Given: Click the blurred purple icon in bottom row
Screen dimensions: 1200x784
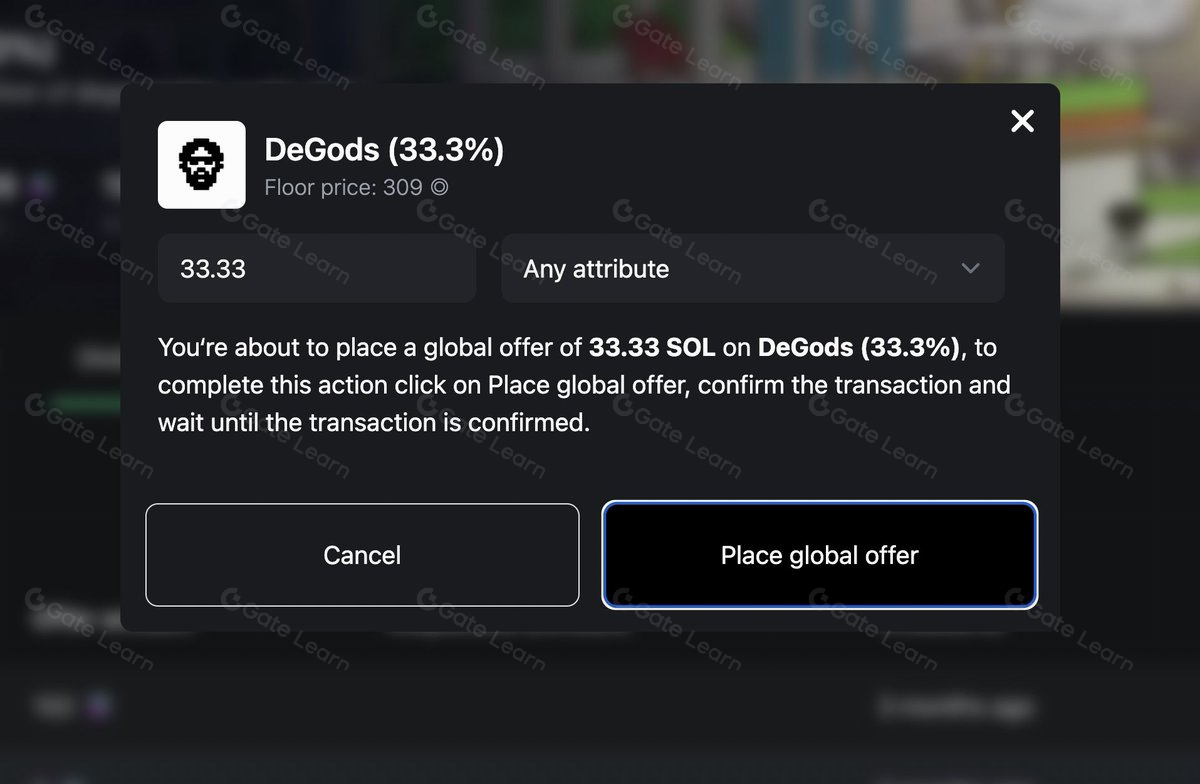Looking at the screenshot, I should click(x=97, y=707).
